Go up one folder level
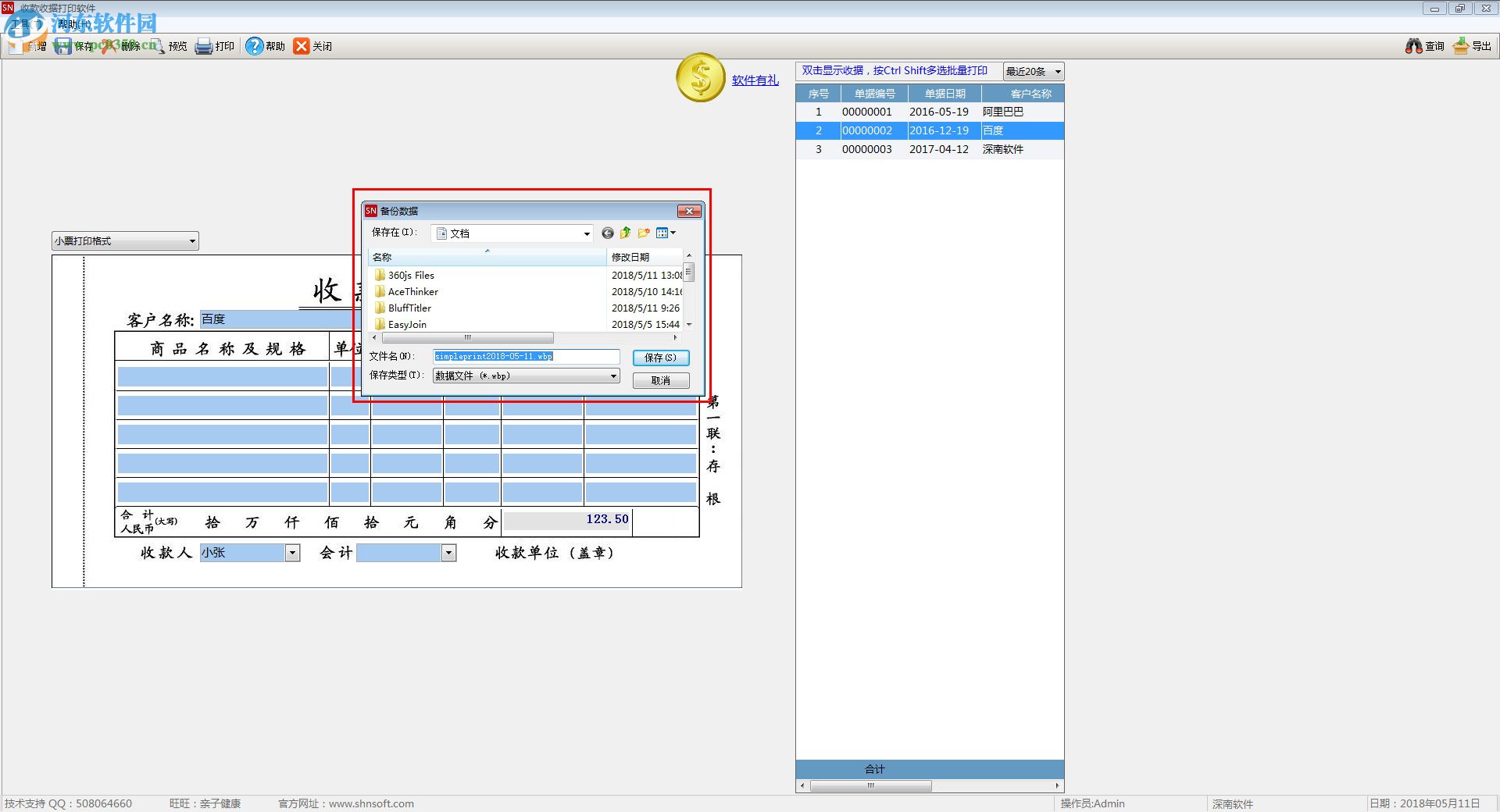 pos(625,233)
